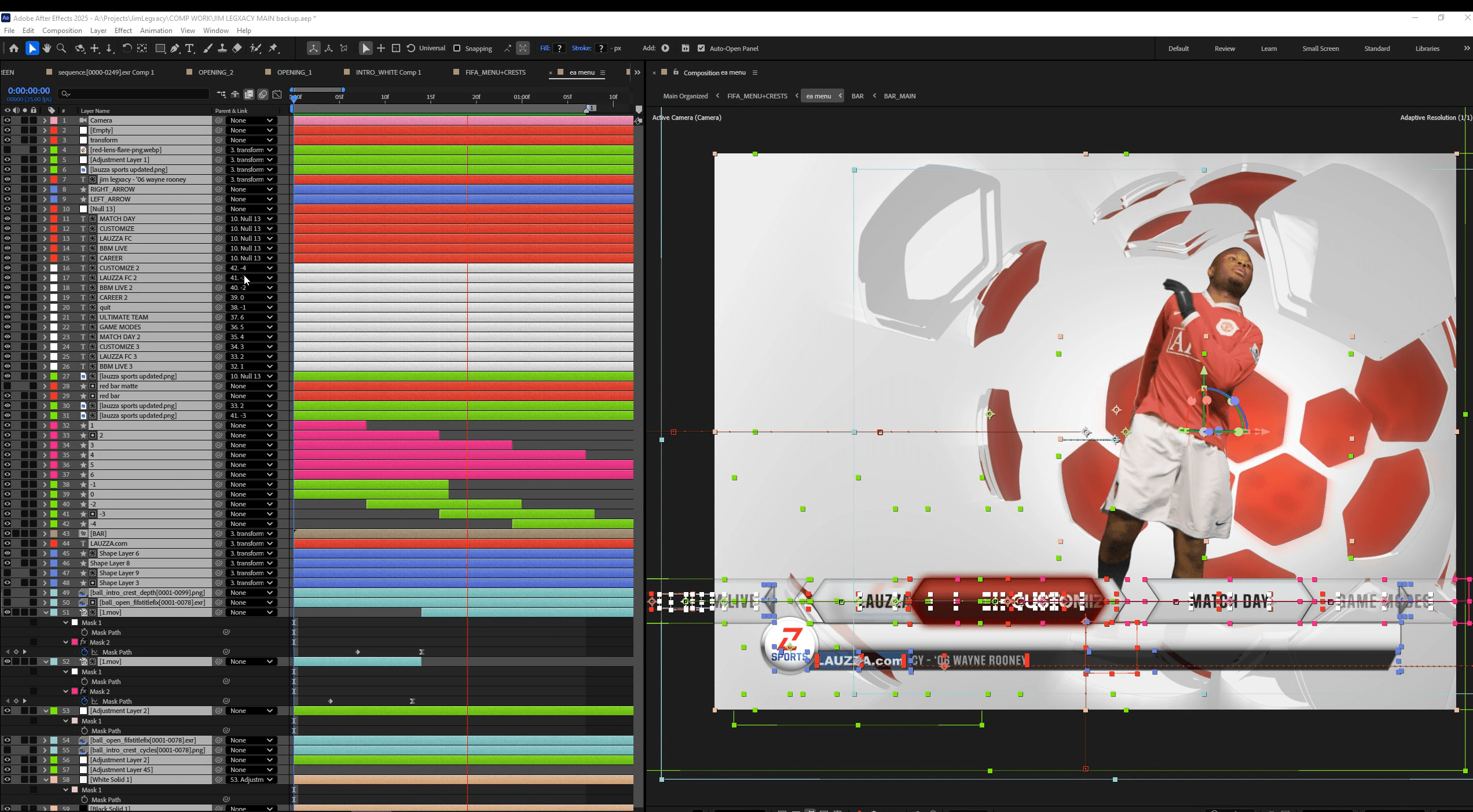Expand the BBM LIVE layer properties

[x=45, y=248]
